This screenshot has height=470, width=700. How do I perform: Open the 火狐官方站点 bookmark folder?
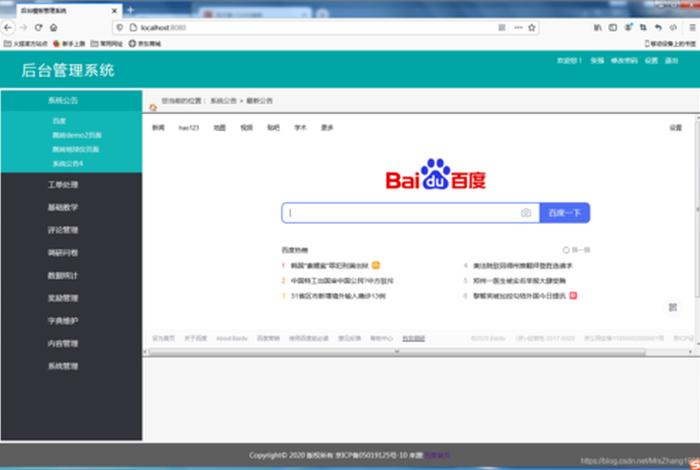(26, 44)
